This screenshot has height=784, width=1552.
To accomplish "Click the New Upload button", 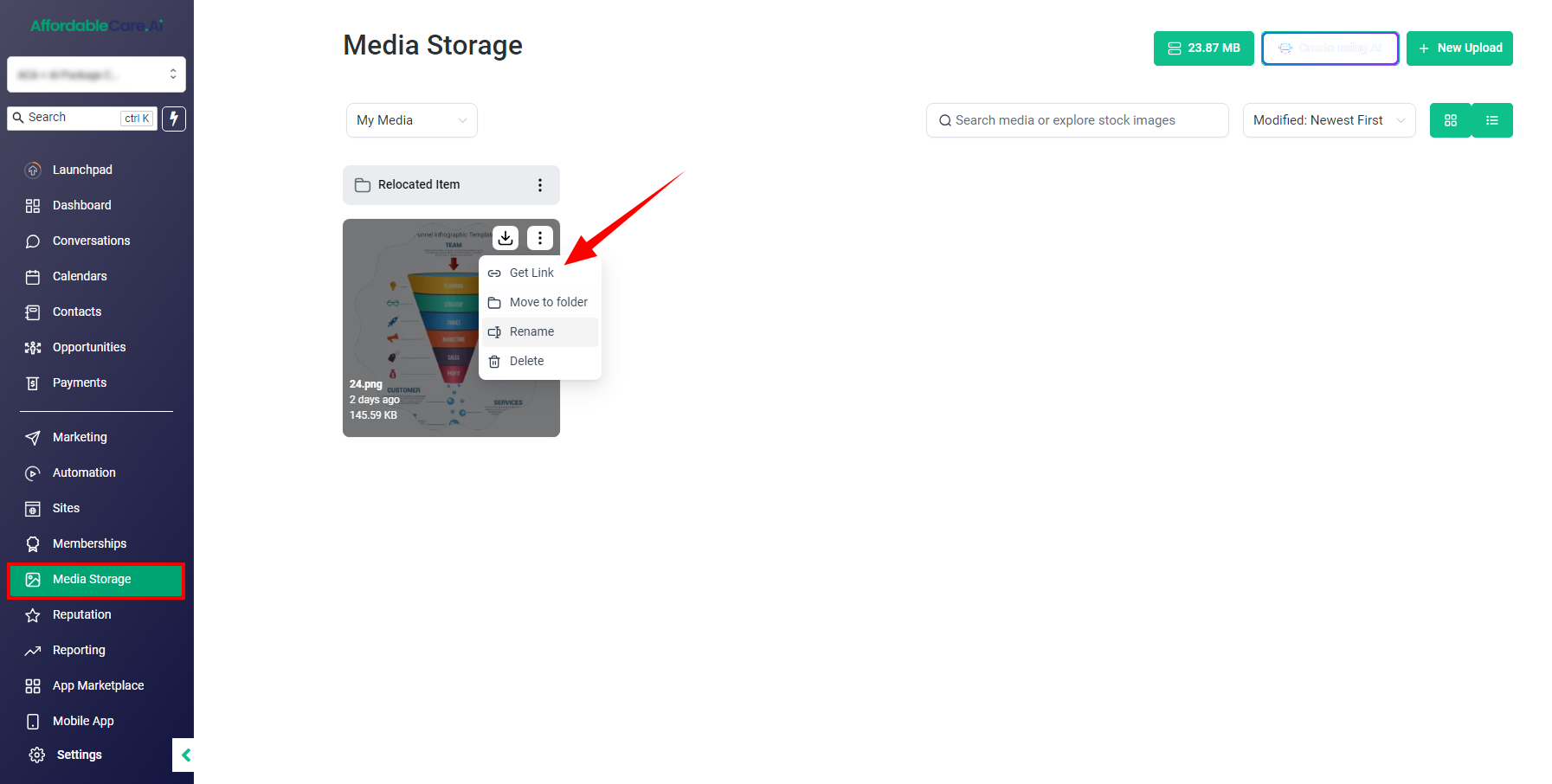I will point(1459,48).
